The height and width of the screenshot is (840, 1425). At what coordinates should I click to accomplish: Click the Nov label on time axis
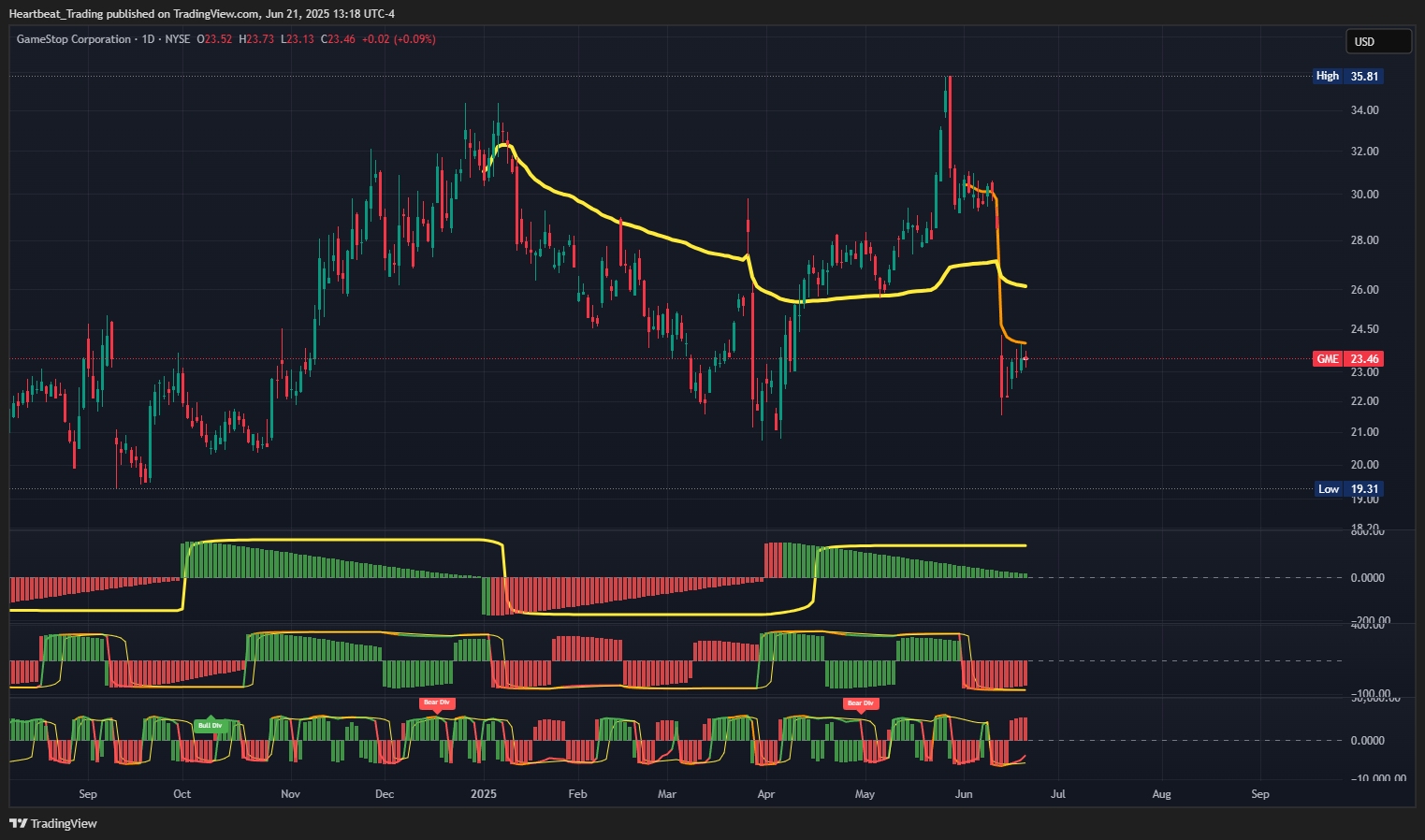pyautogui.click(x=291, y=794)
